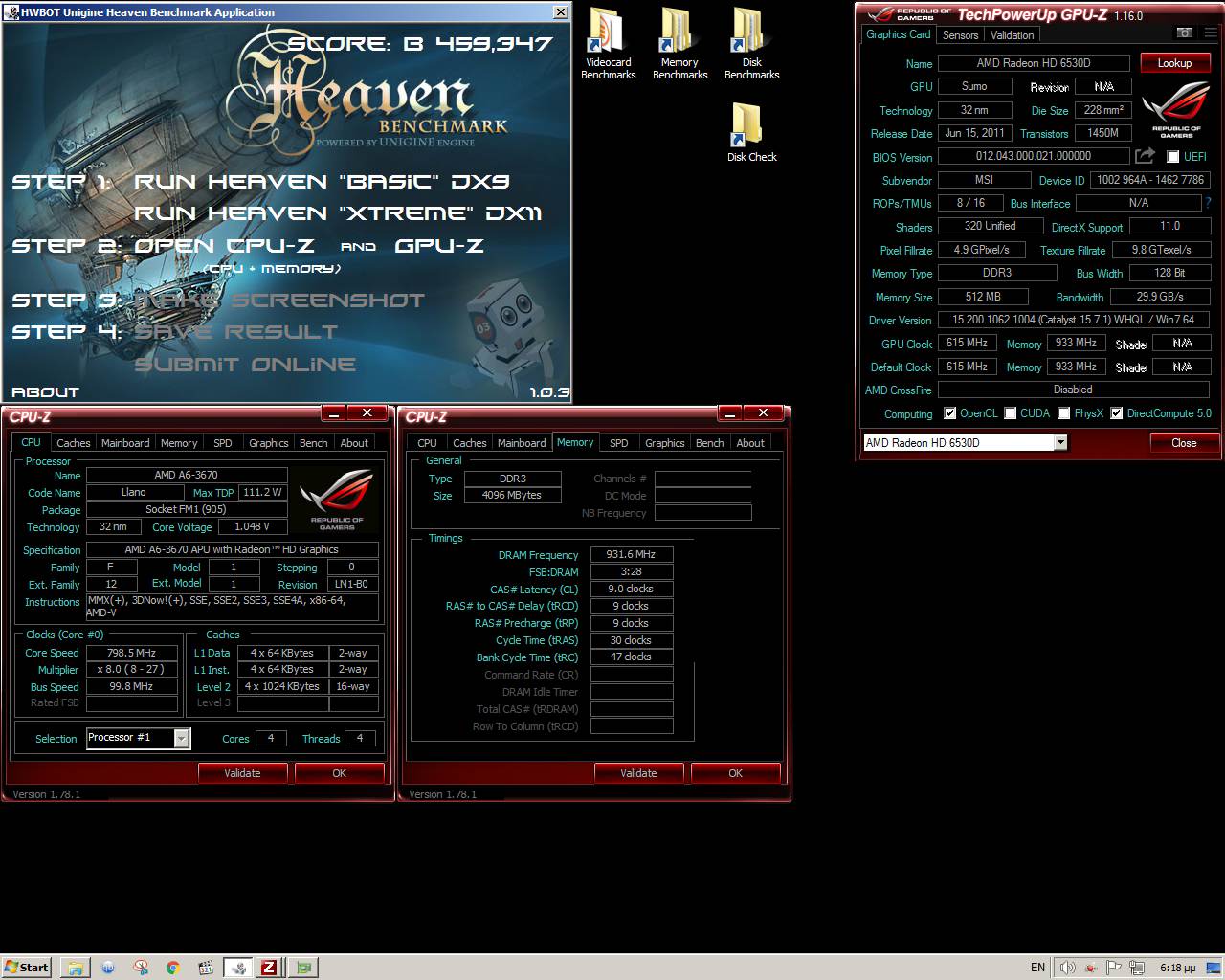Click the Snipping Tool taskbar icon
The image size is (1225, 980).
141,968
